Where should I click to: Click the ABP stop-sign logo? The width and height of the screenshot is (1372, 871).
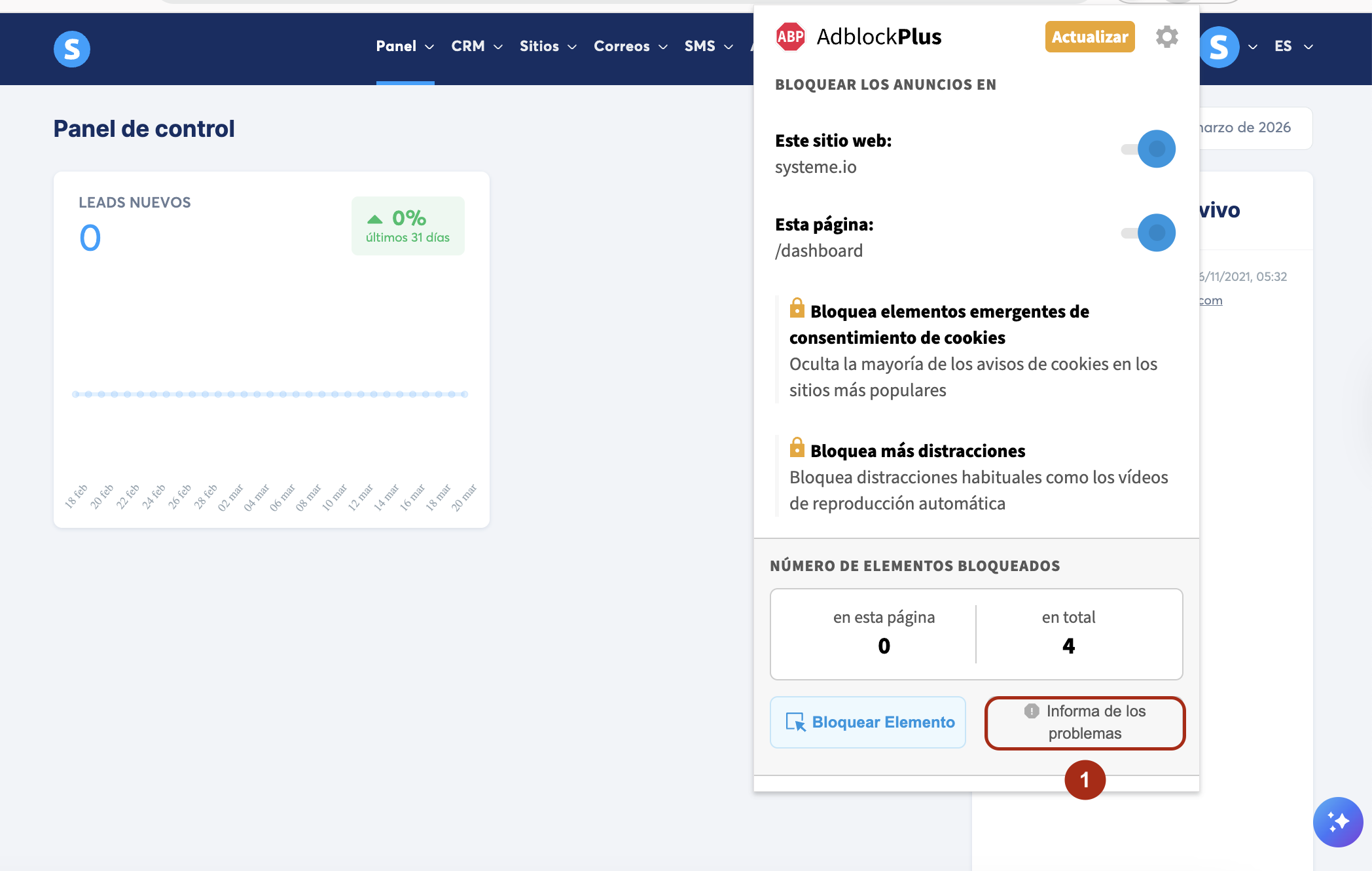click(x=790, y=37)
